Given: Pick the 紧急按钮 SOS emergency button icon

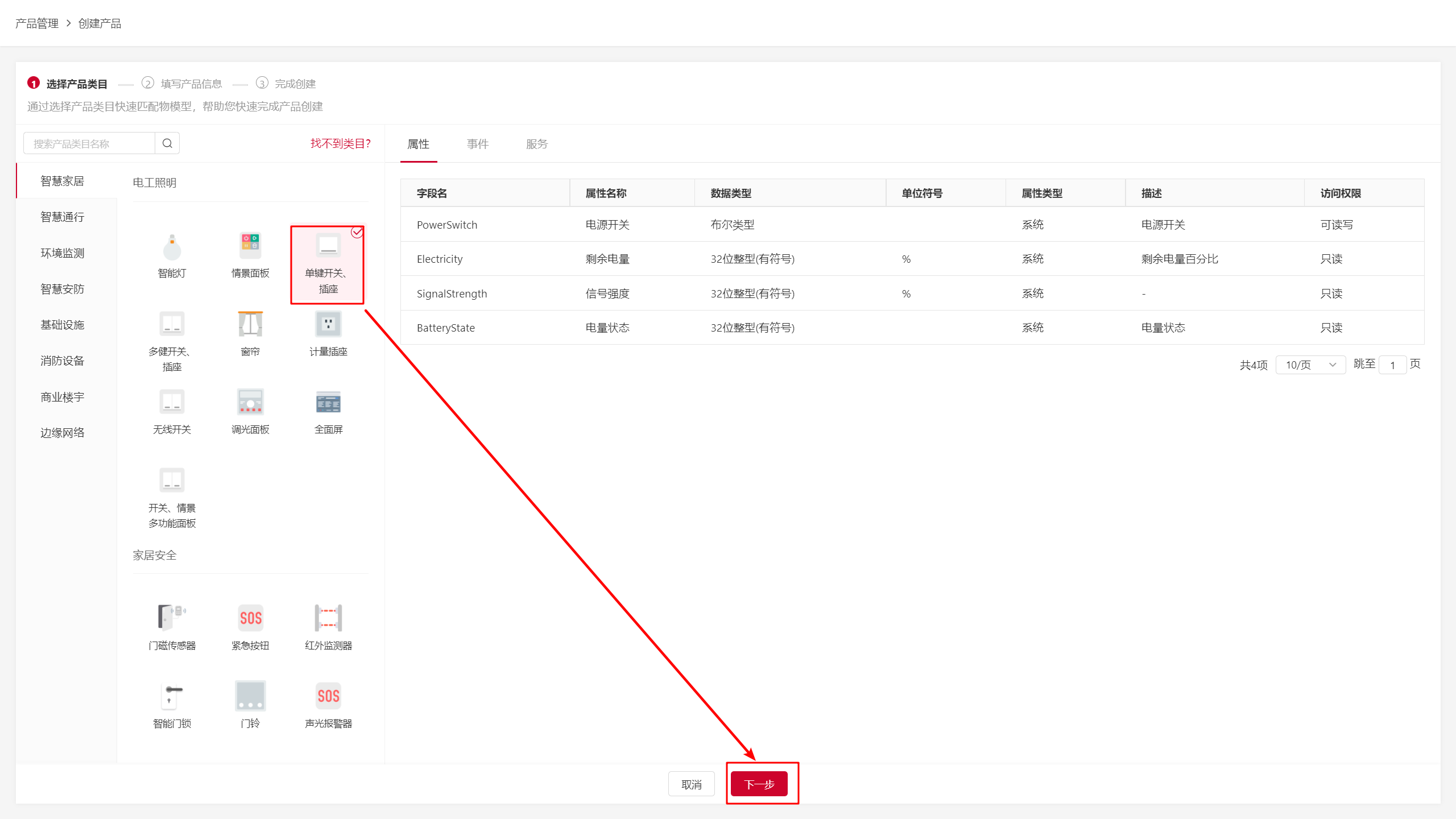Looking at the screenshot, I should (250, 619).
